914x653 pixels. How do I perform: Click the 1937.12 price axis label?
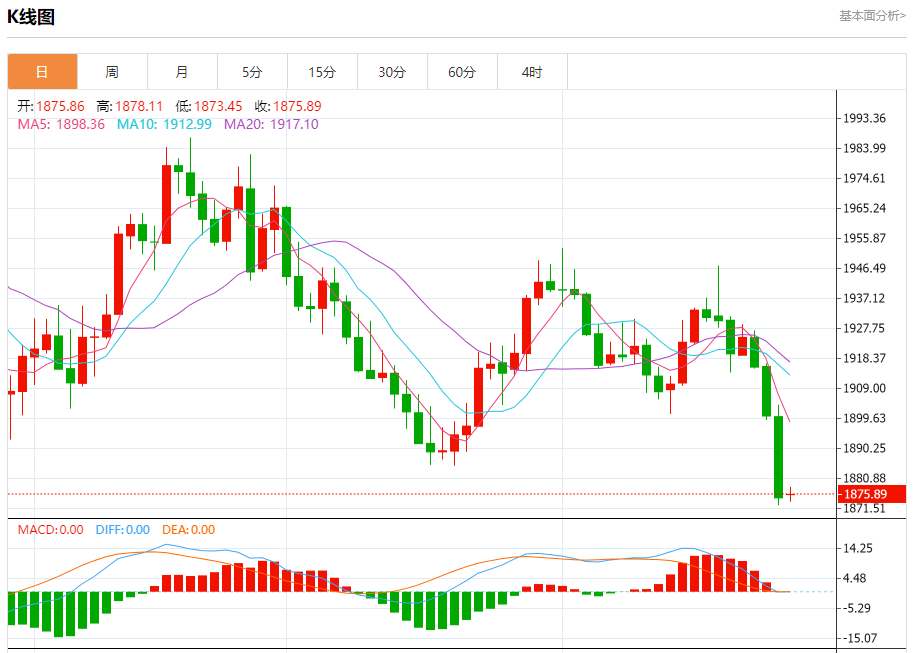[x=864, y=298]
